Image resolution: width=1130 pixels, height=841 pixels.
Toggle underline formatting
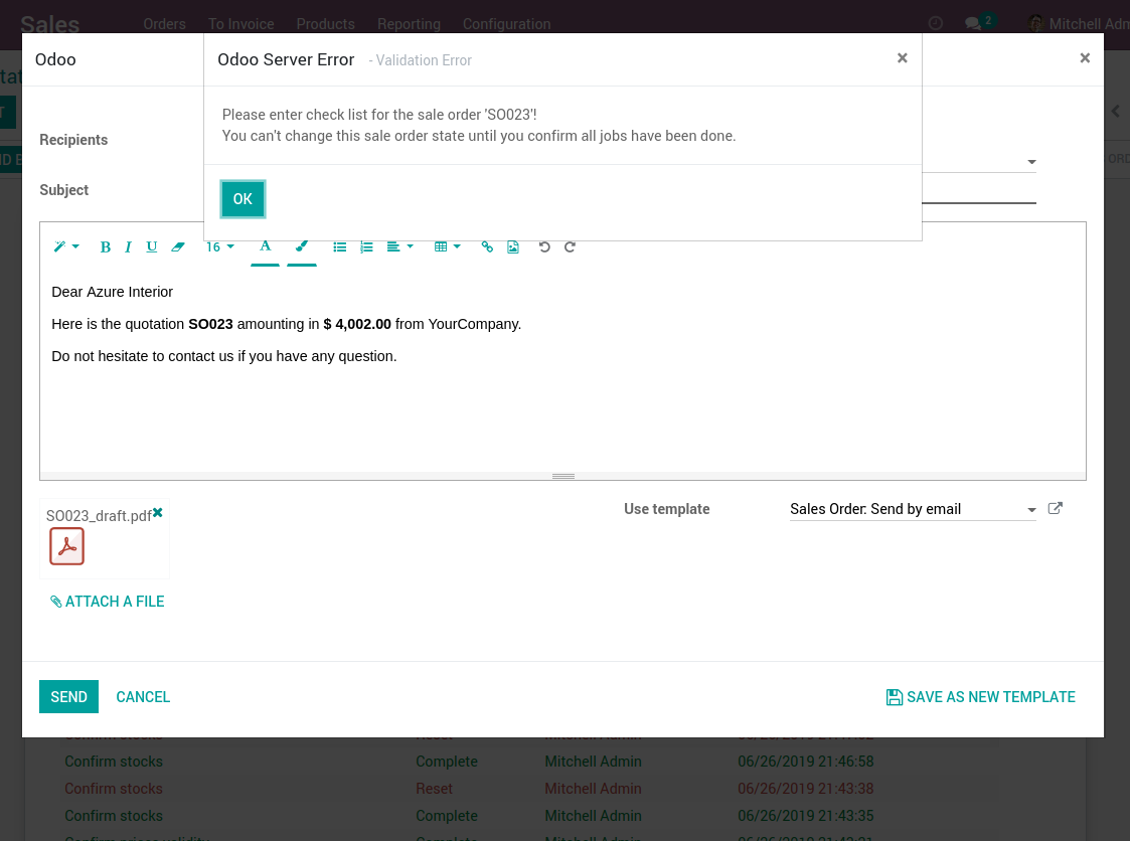151,246
